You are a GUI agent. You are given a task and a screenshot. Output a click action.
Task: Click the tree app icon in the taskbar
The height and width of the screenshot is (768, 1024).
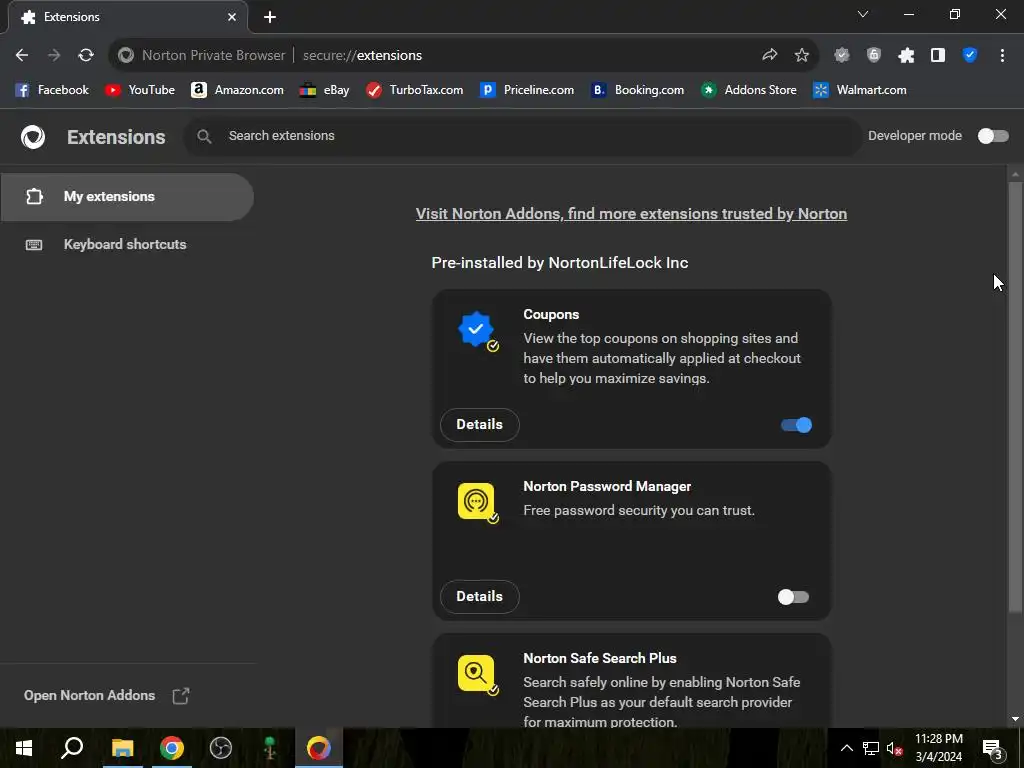pos(270,748)
